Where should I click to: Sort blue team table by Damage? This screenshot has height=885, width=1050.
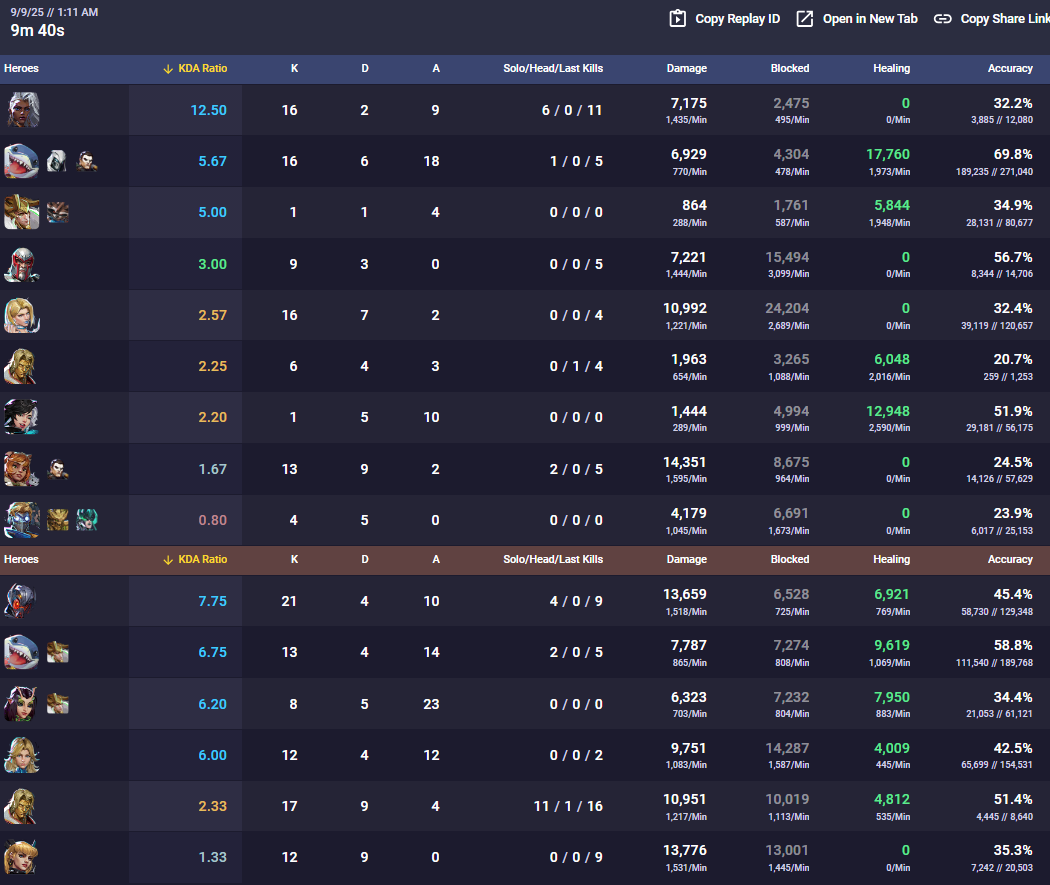(x=686, y=68)
